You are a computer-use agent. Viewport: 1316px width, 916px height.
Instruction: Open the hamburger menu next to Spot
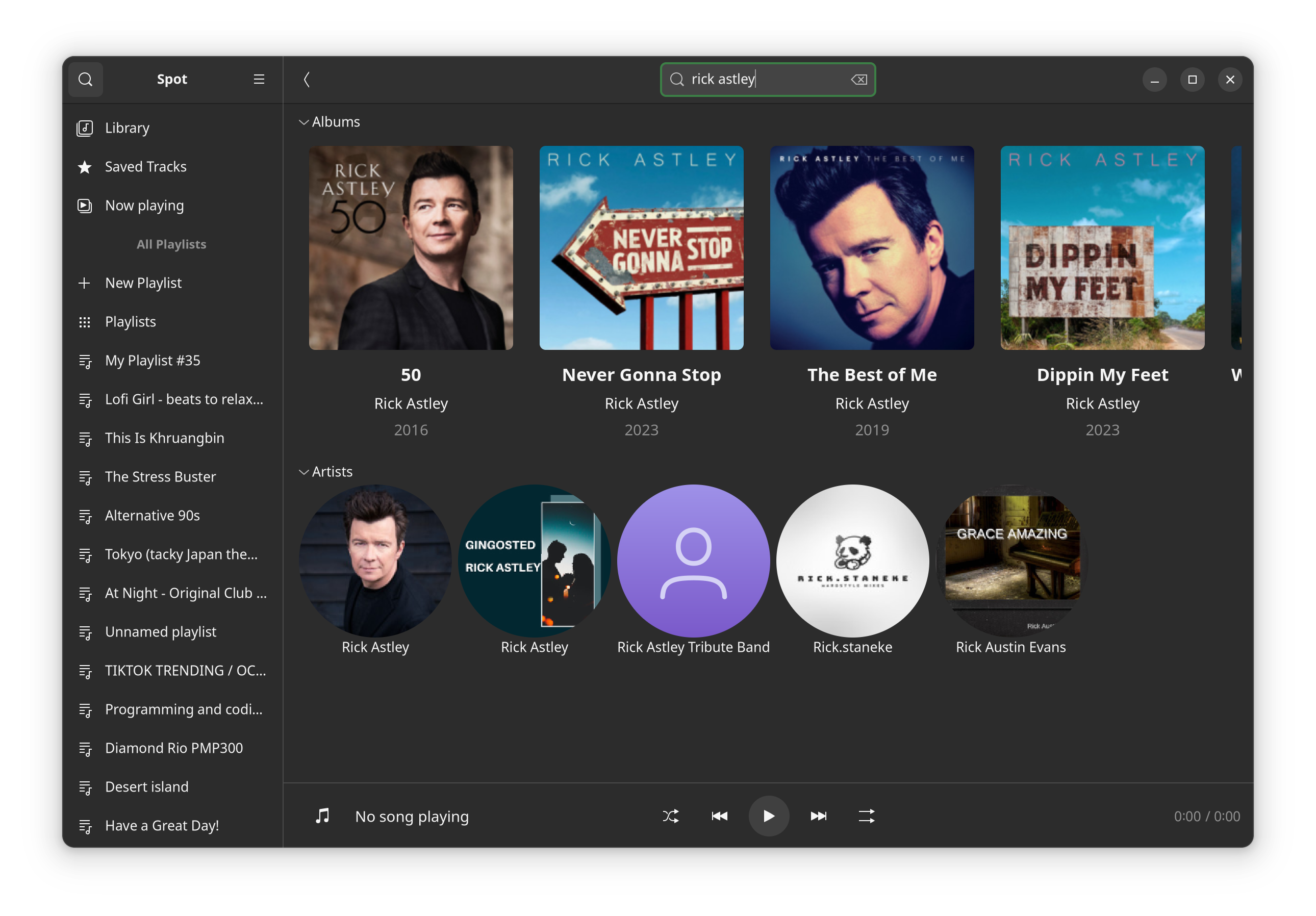(259, 79)
